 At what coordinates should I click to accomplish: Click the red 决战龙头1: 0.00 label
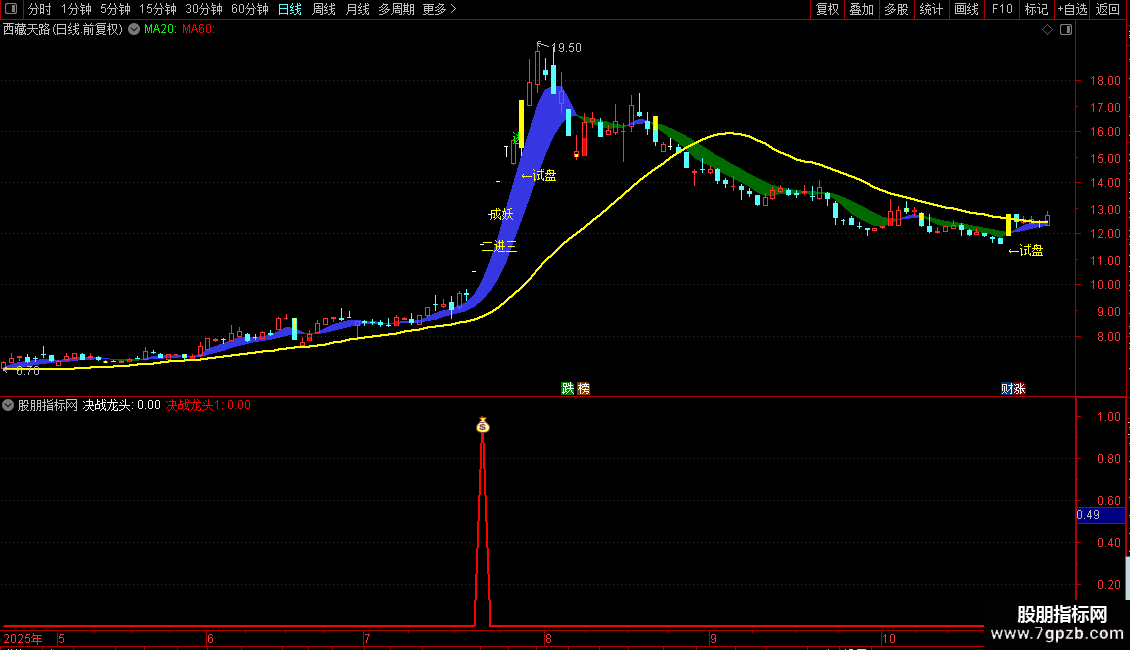208,405
